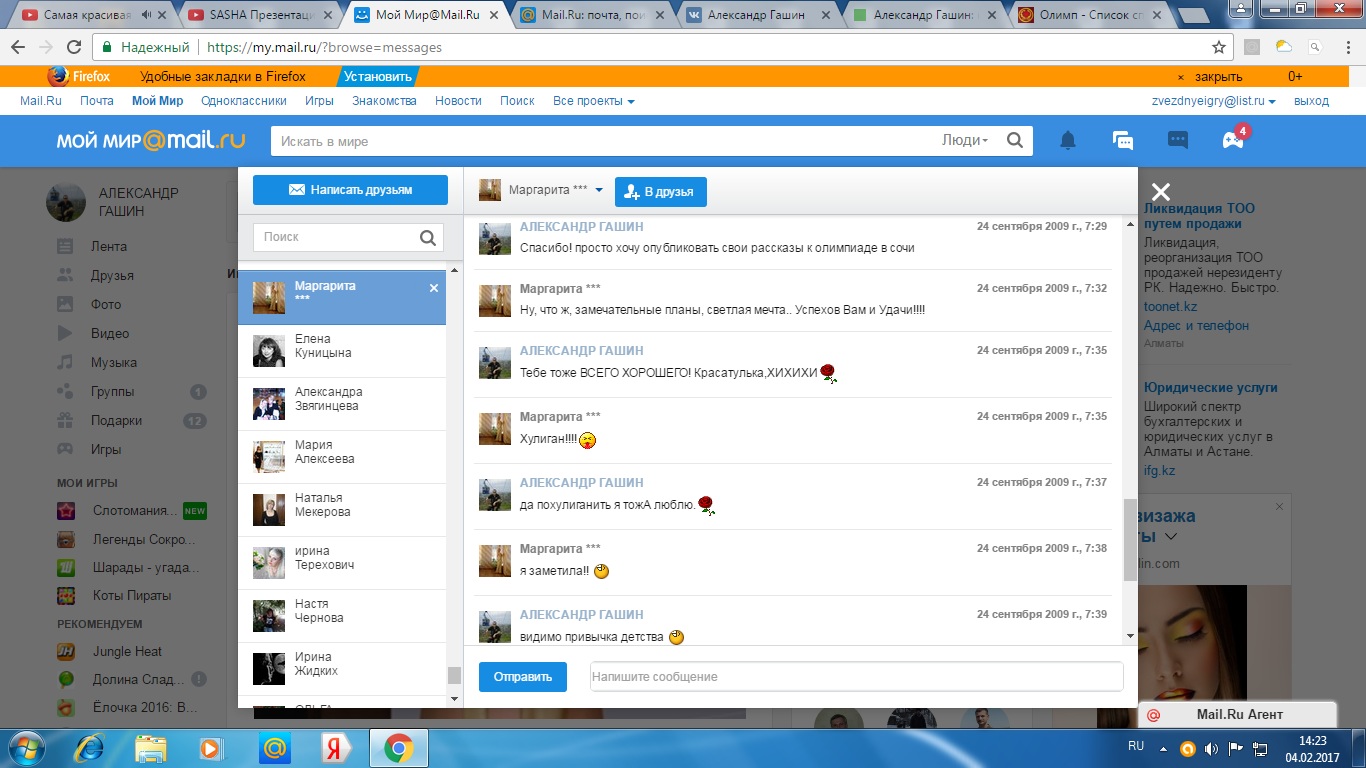Screen dimensions: 1366x768
Task: Open games controller icon with badge 4
Action: click(1234, 139)
